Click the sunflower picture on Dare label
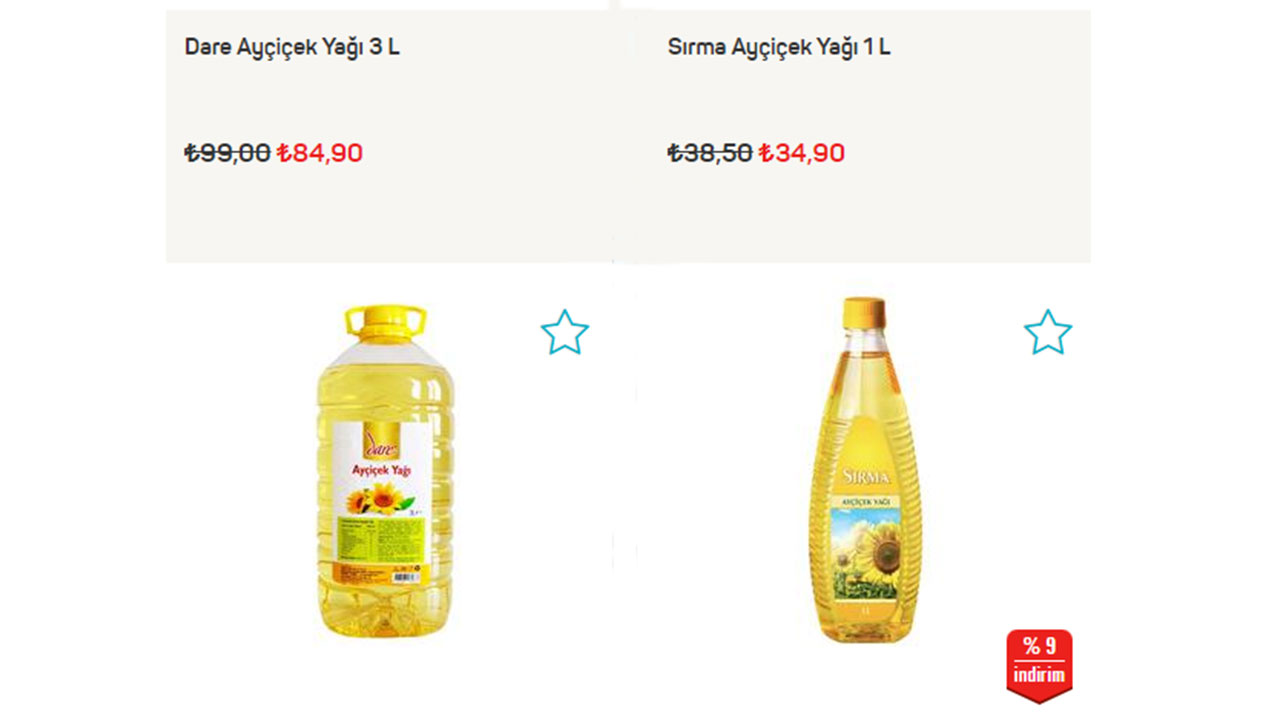Image resolution: width=1280 pixels, height=720 pixels. tap(374, 497)
